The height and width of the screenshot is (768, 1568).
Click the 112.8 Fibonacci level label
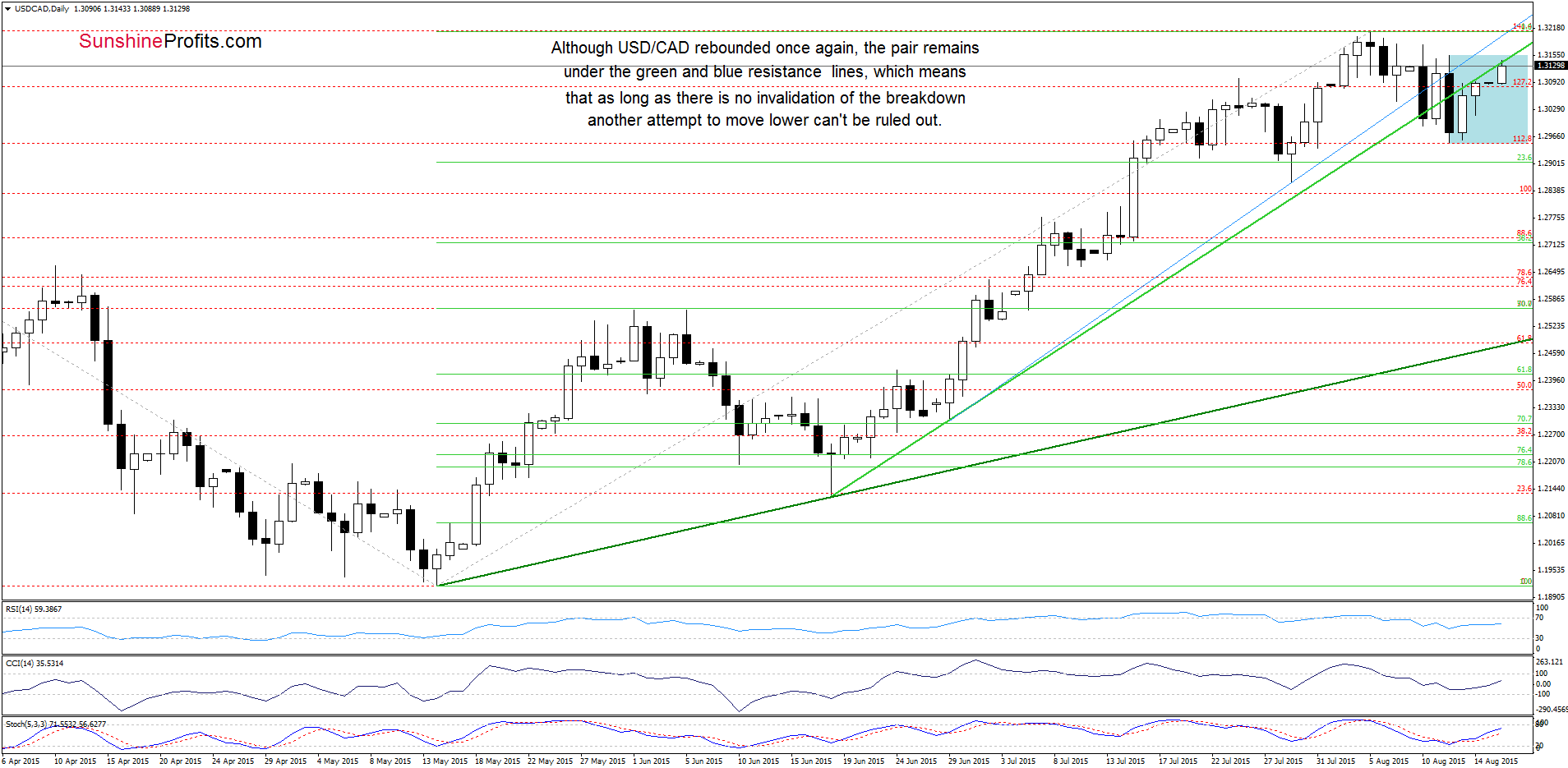tap(1522, 139)
